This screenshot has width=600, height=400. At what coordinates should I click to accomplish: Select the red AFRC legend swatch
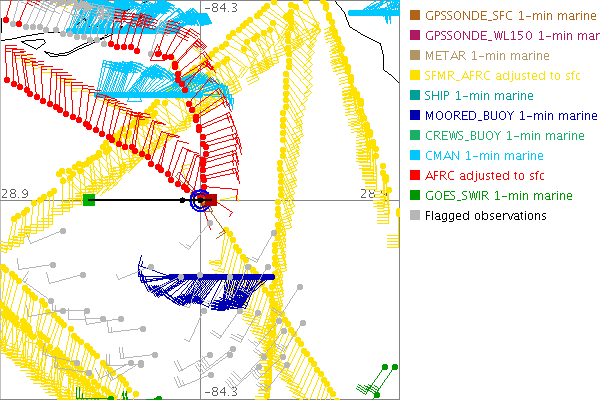pos(415,175)
